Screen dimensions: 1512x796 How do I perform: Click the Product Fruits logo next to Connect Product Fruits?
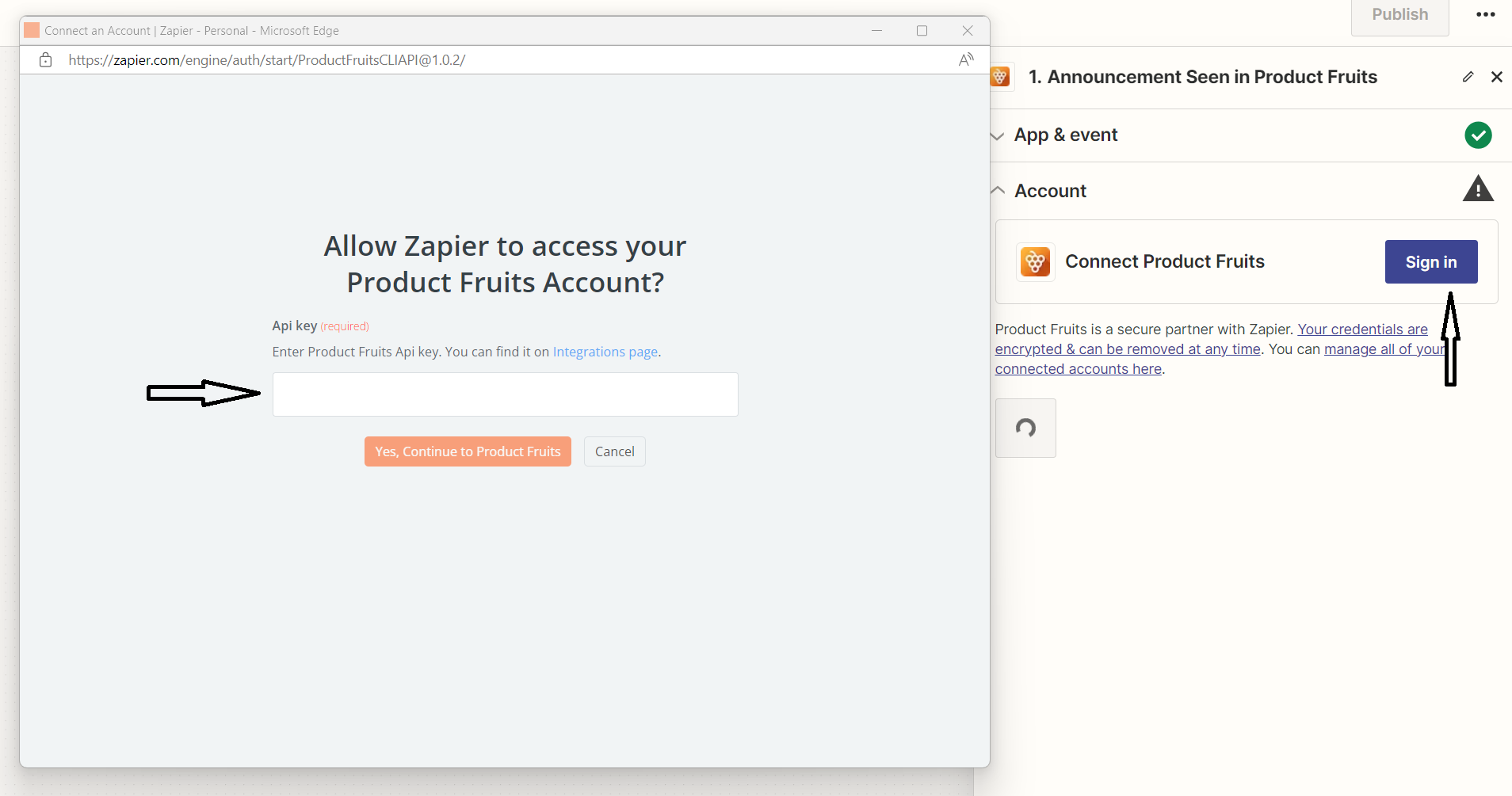tap(1036, 261)
